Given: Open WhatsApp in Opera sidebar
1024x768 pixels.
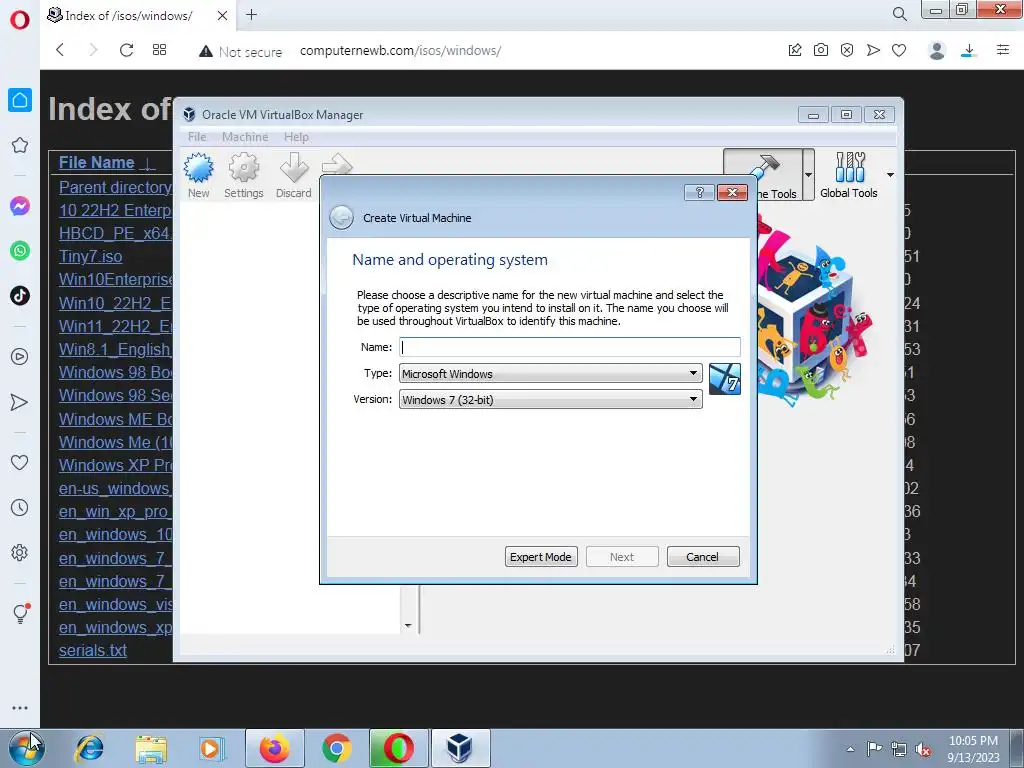Looking at the screenshot, I should click(20, 251).
